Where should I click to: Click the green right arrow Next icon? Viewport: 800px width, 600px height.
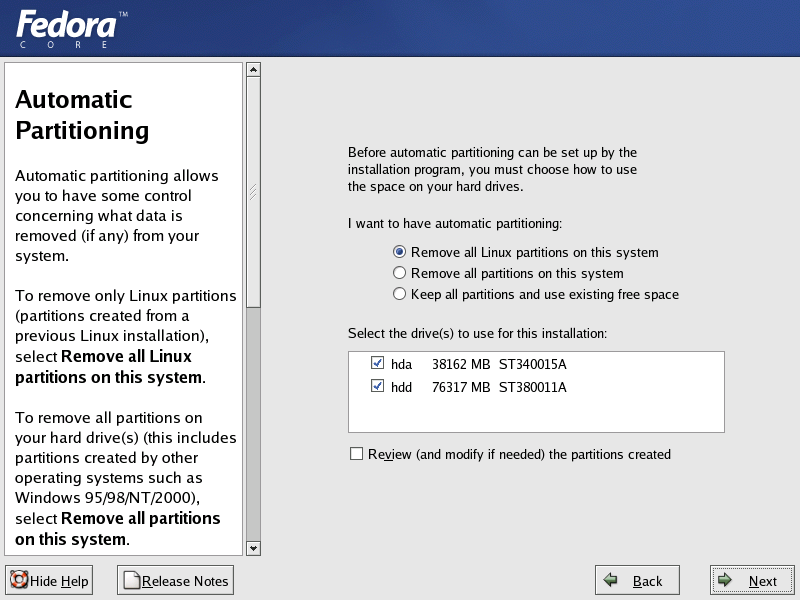click(x=724, y=580)
